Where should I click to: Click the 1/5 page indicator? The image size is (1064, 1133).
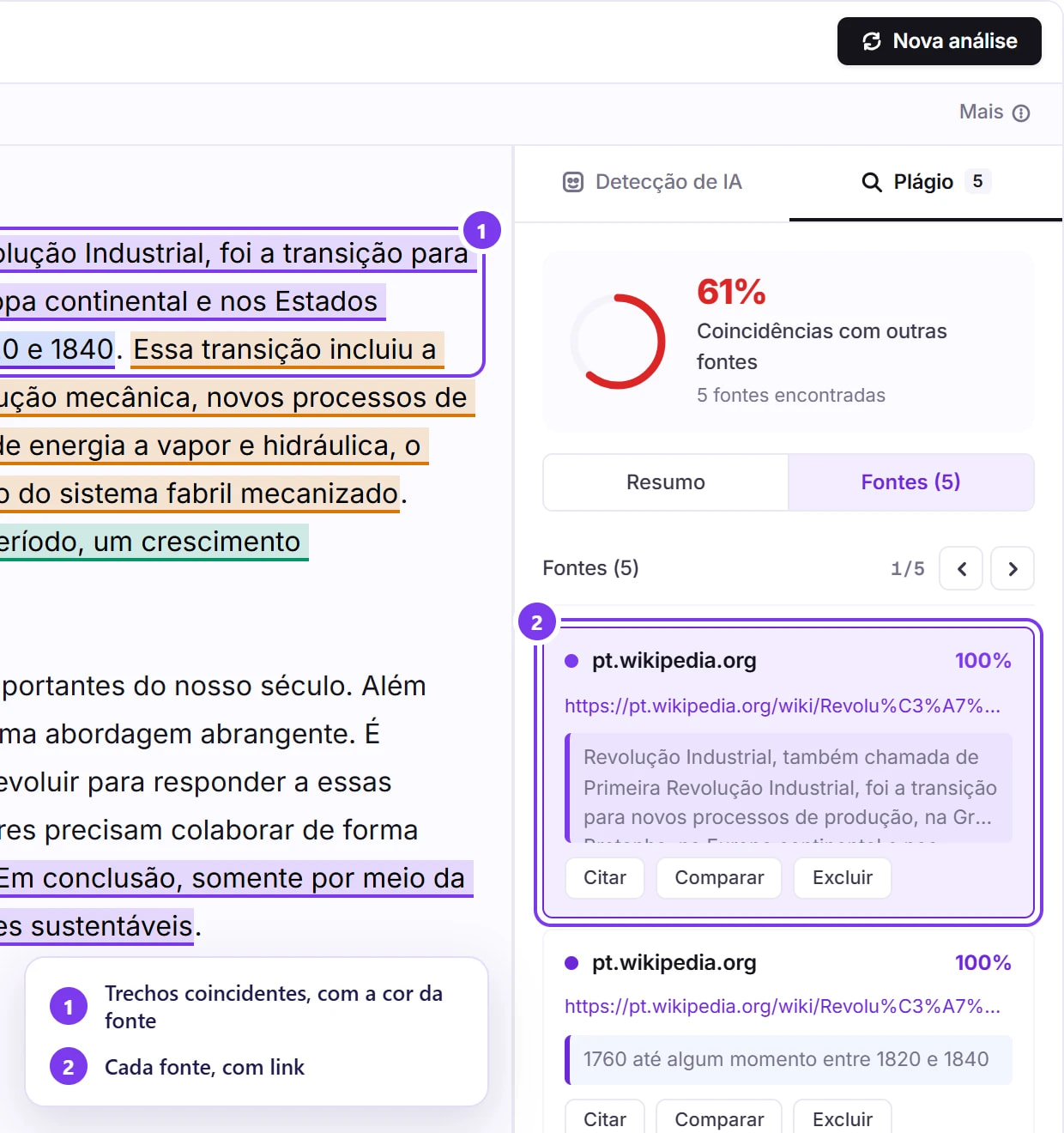tap(908, 569)
